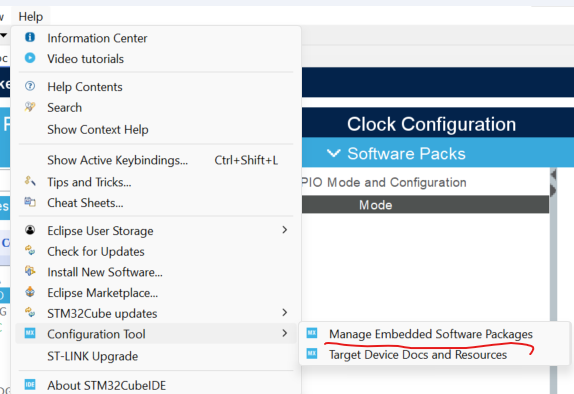574x394 pixels.
Task: Click the vertical scrollbar beside the Mode panel
Action: point(553,281)
